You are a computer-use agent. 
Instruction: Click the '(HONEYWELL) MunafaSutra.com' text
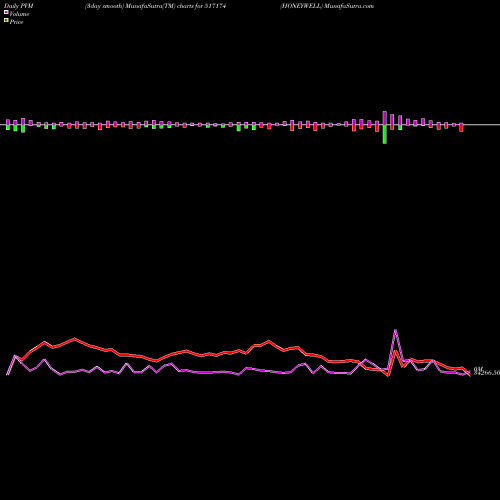[327, 6]
